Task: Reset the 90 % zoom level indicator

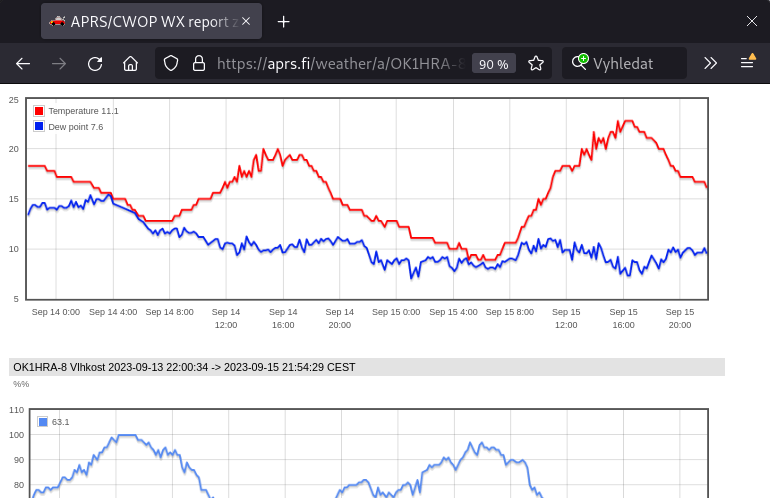Action: click(493, 64)
